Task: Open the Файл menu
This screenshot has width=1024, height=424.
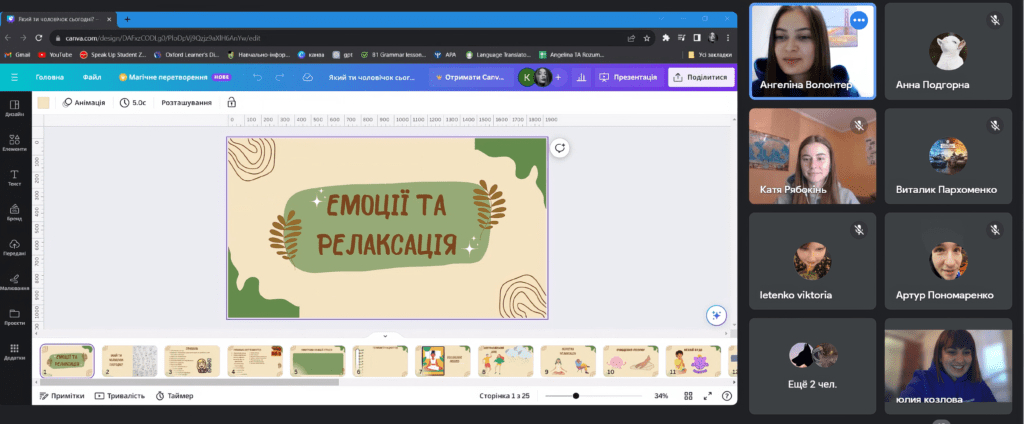Action: pos(92,77)
